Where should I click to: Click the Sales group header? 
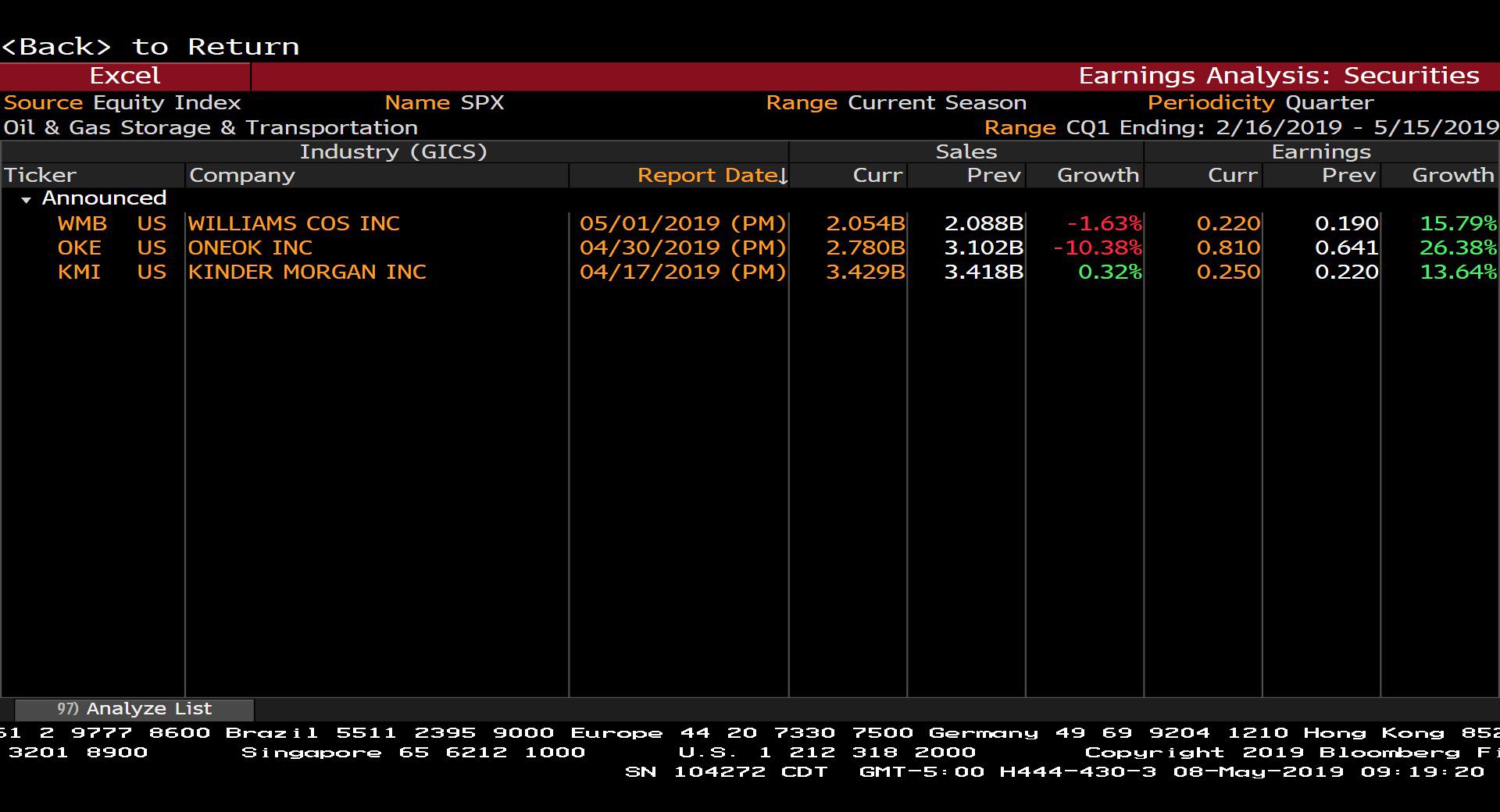pos(966,151)
